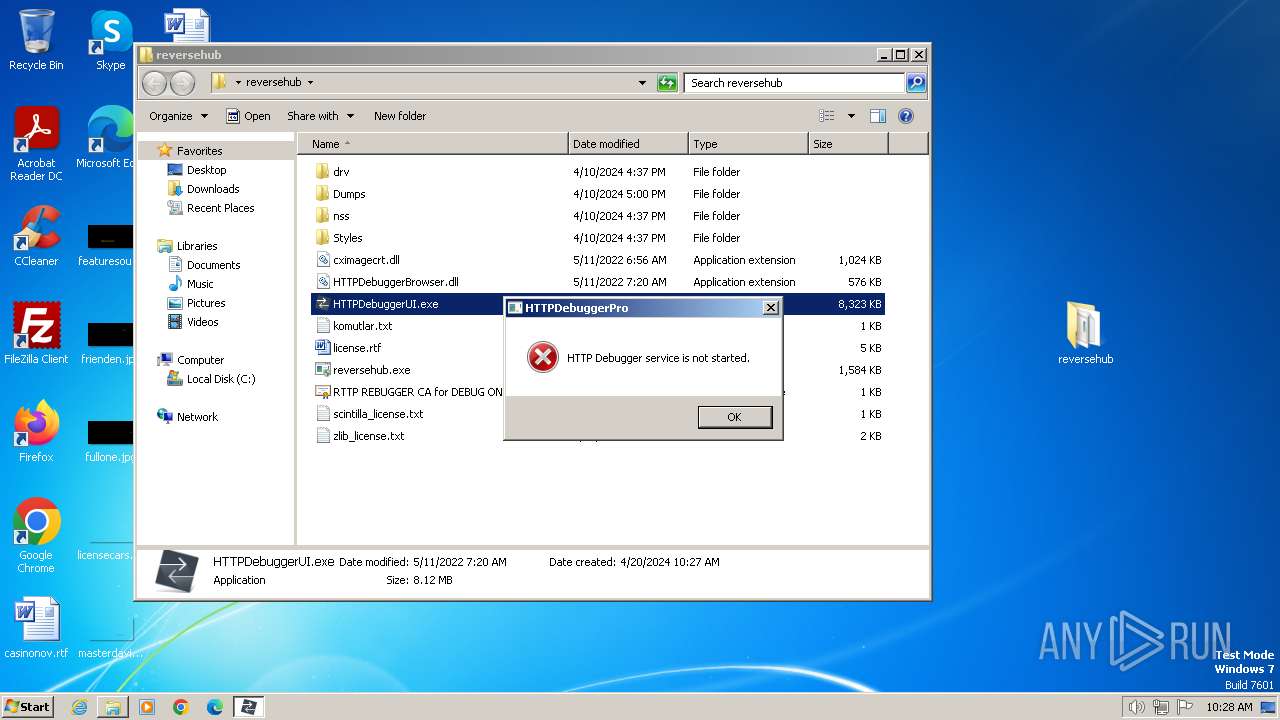Select CCleaner desktop icon
1280x720 pixels.
pos(36,236)
